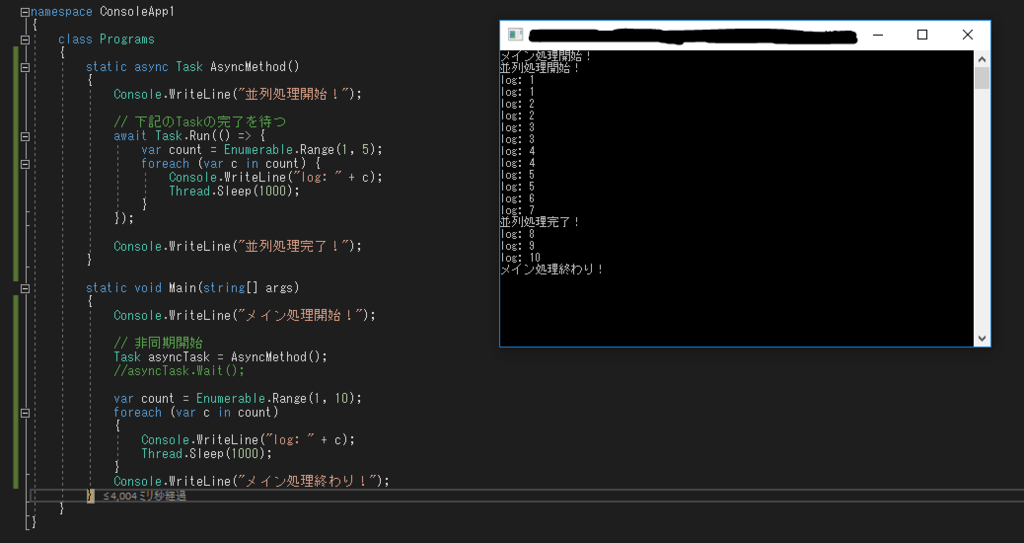Click console output "メイン処理開始！" first line
This screenshot has width=1024, height=543.
[546, 56]
